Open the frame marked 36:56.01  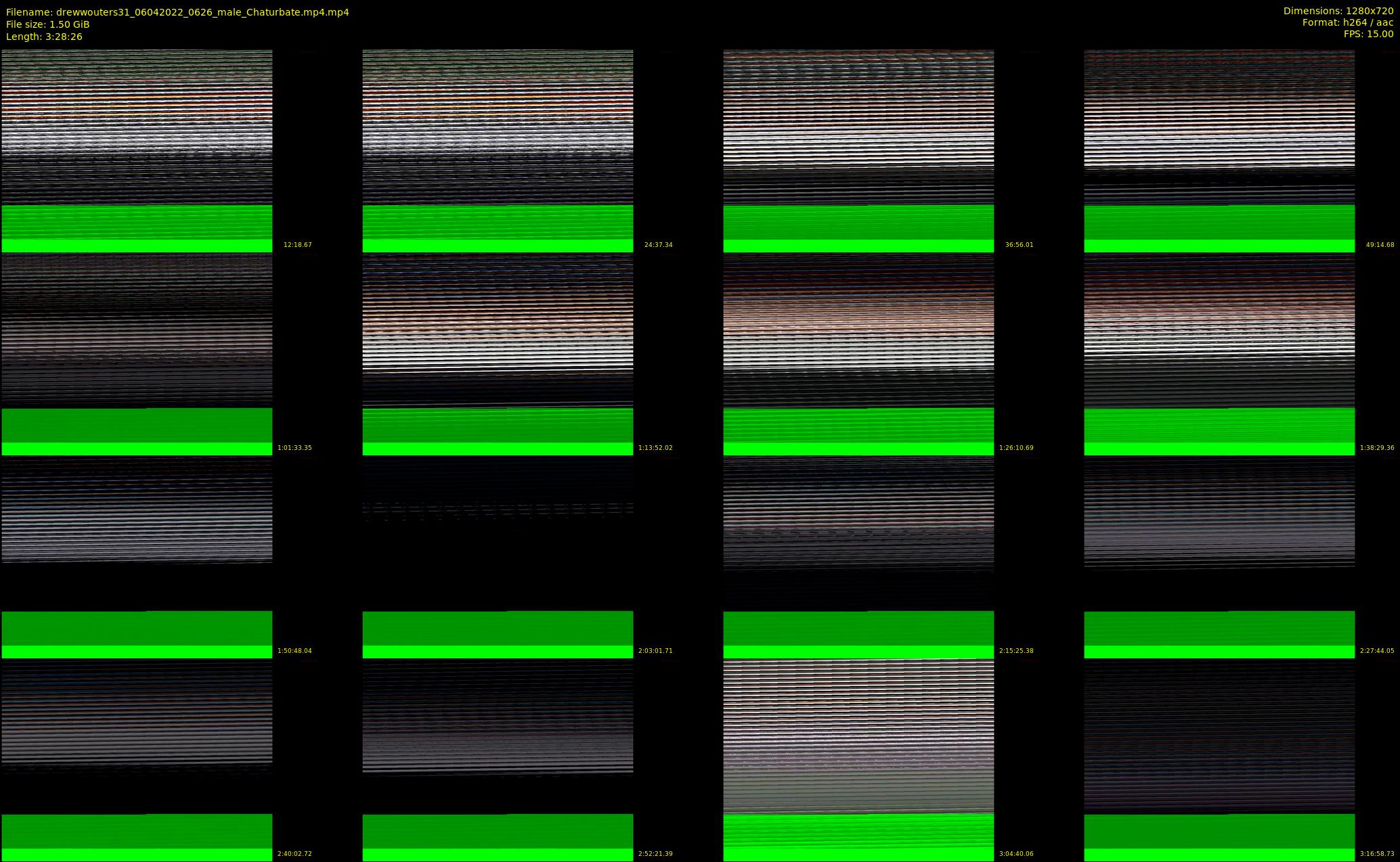(858, 150)
